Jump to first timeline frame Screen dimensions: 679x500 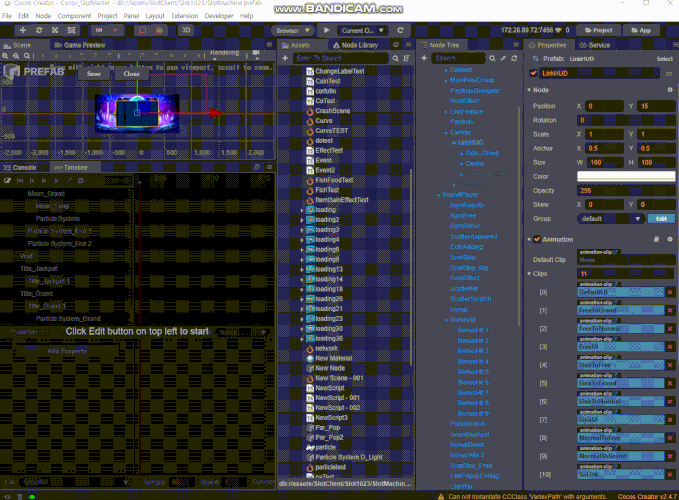20,181
